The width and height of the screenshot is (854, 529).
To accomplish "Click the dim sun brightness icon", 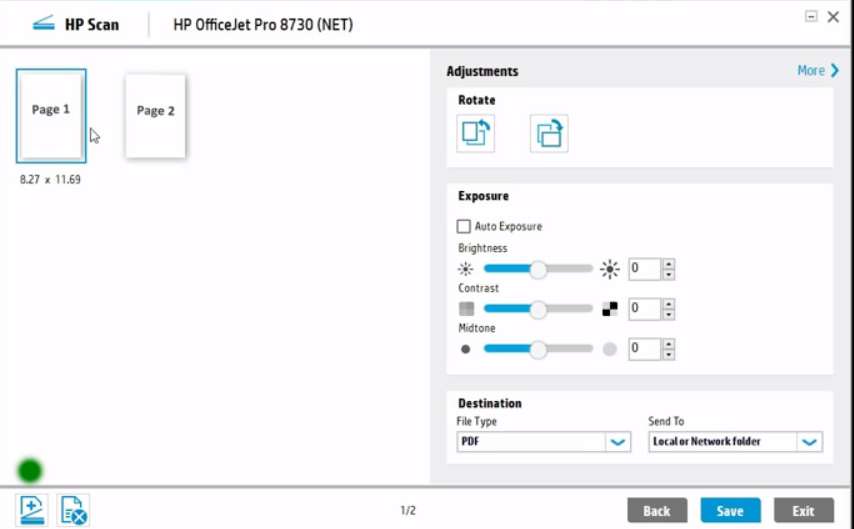I will click(x=465, y=269).
